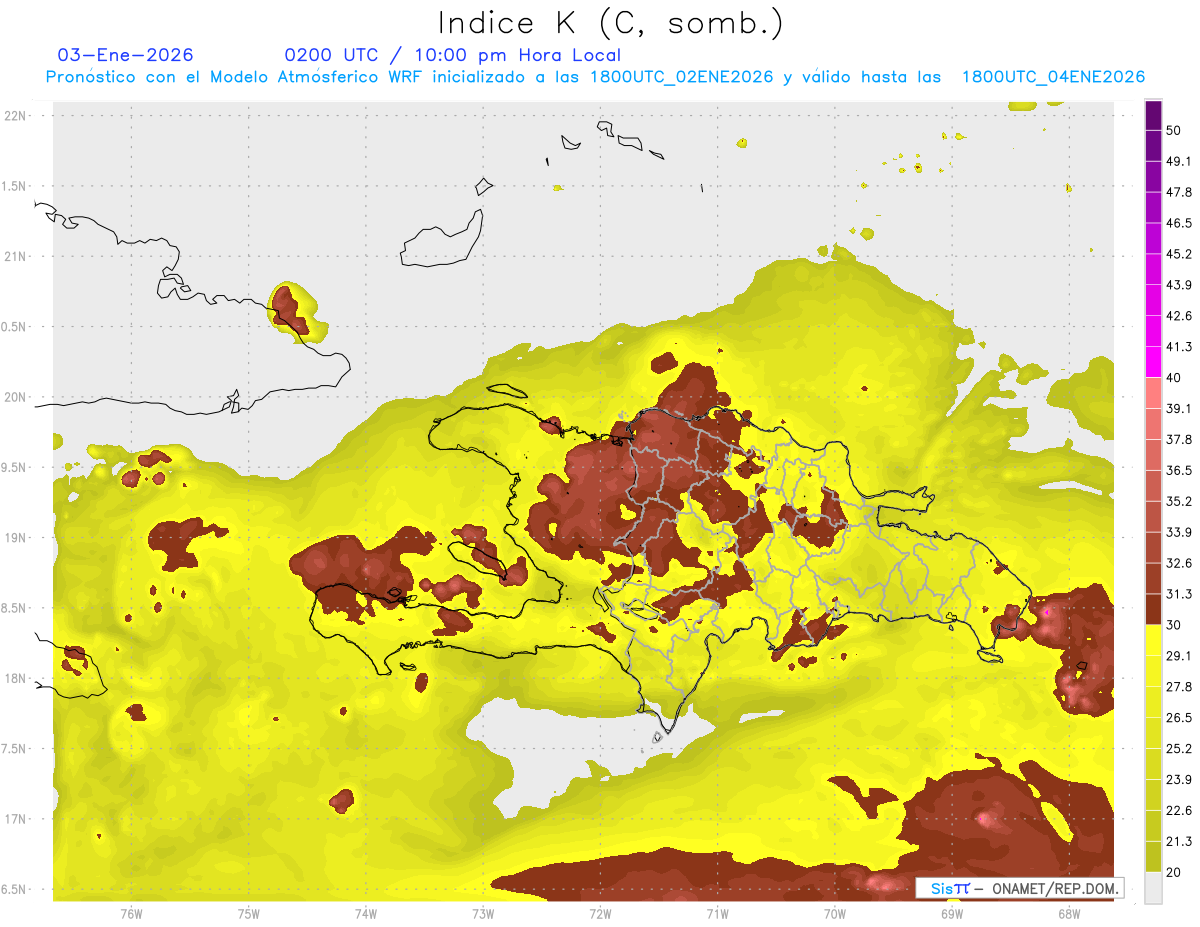Click the 17N latitude axis label
This screenshot has width=1200, height=927.
click(15, 819)
